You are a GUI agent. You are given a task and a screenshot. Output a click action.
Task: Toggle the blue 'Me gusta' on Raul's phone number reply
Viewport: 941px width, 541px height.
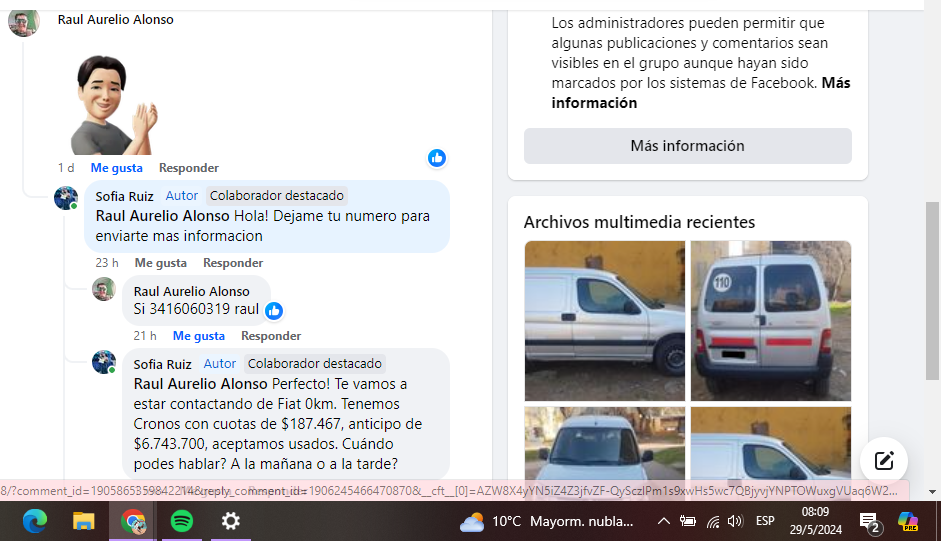pyautogui.click(x=198, y=336)
